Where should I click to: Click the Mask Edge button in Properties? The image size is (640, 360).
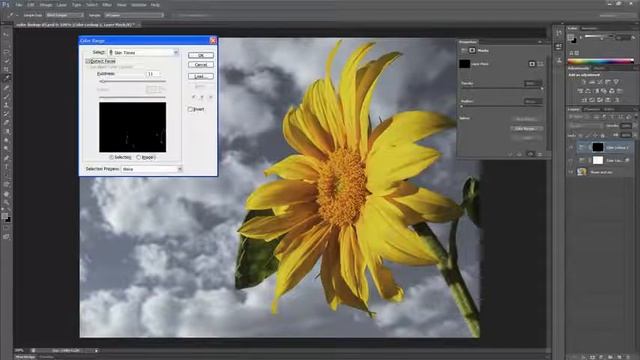tap(526, 119)
